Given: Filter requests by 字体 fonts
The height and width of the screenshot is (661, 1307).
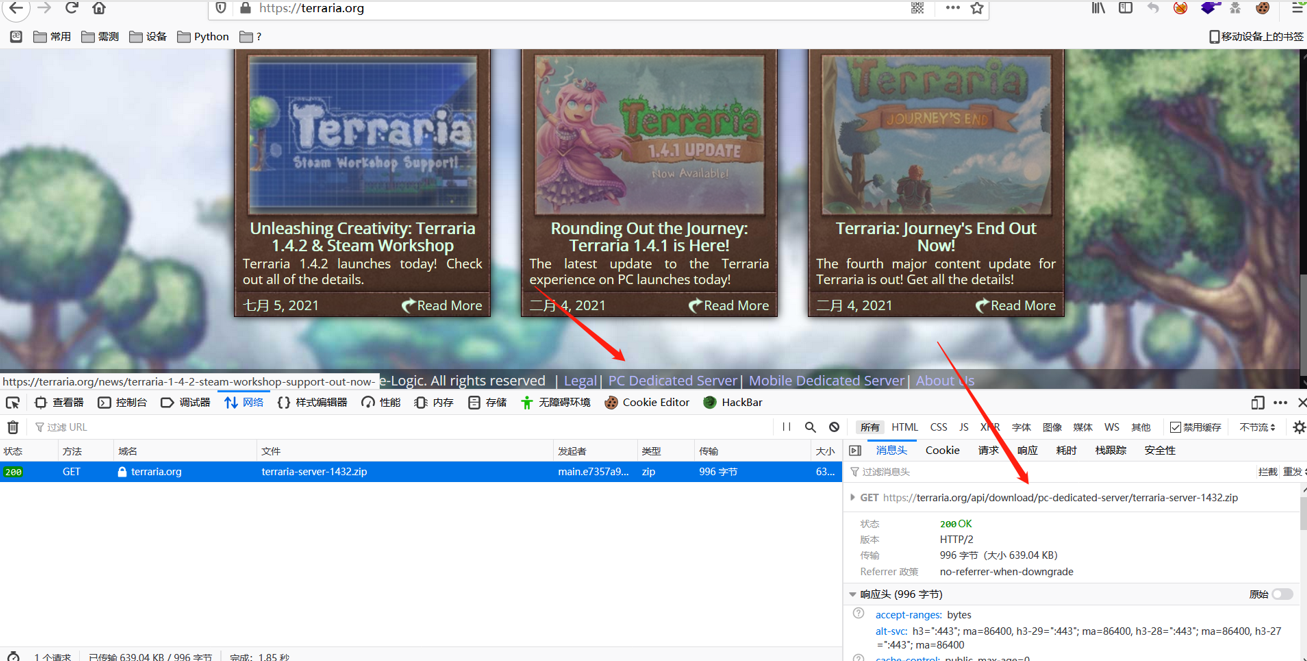Looking at the screenshot, I should 1021,428.
